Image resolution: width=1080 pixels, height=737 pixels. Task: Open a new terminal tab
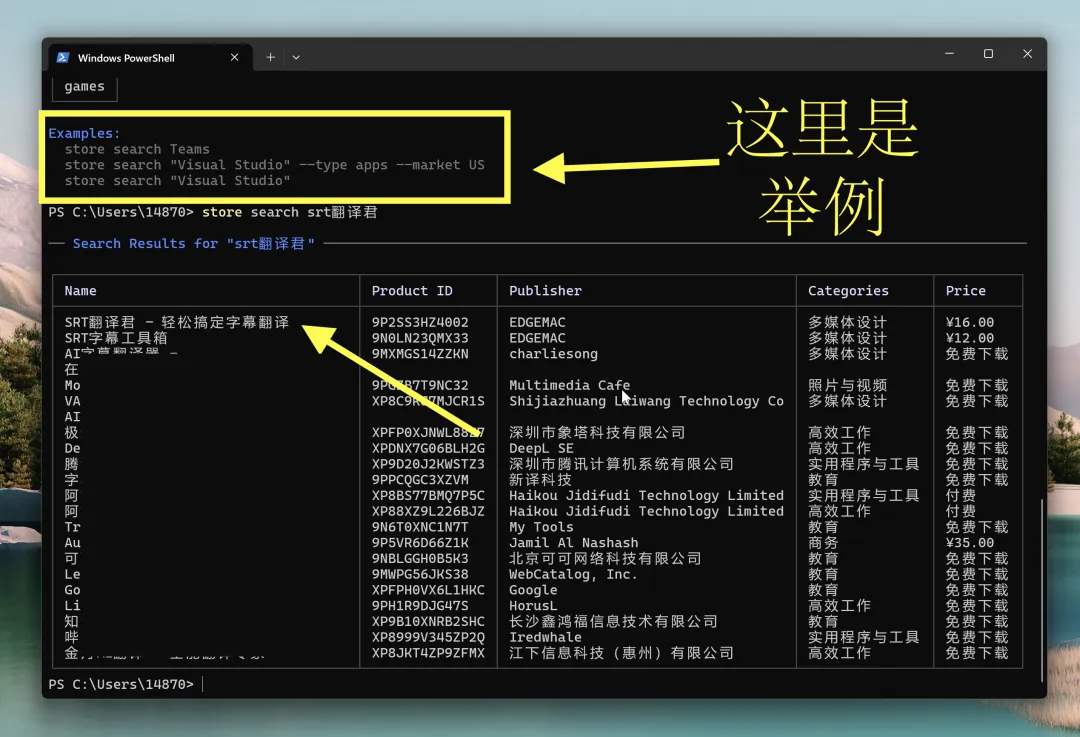pos(271,57)
